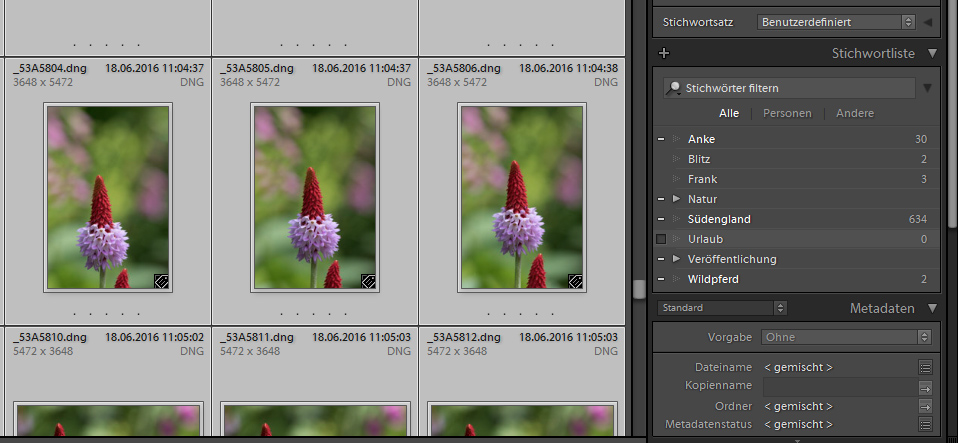Click the _53A5804.dng file name

(50, 68)
